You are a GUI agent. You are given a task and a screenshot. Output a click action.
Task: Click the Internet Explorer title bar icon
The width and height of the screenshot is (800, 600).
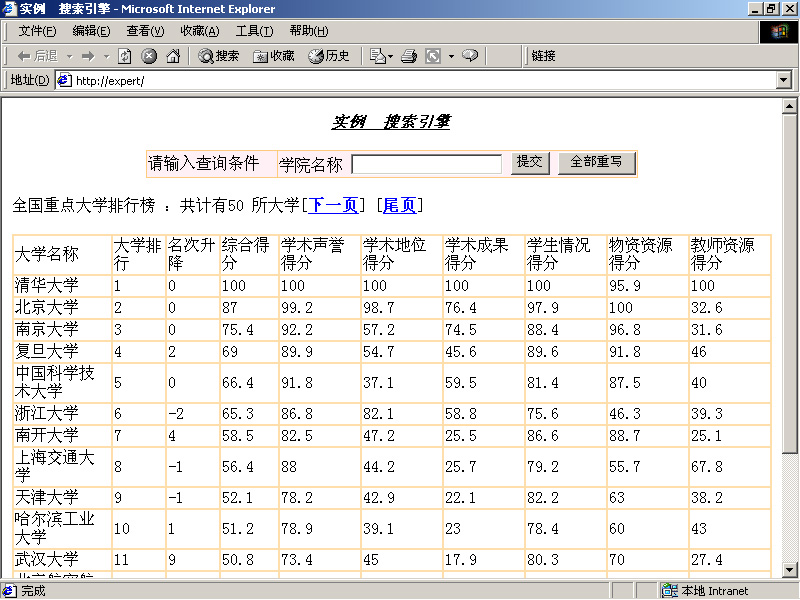(9, 9)
